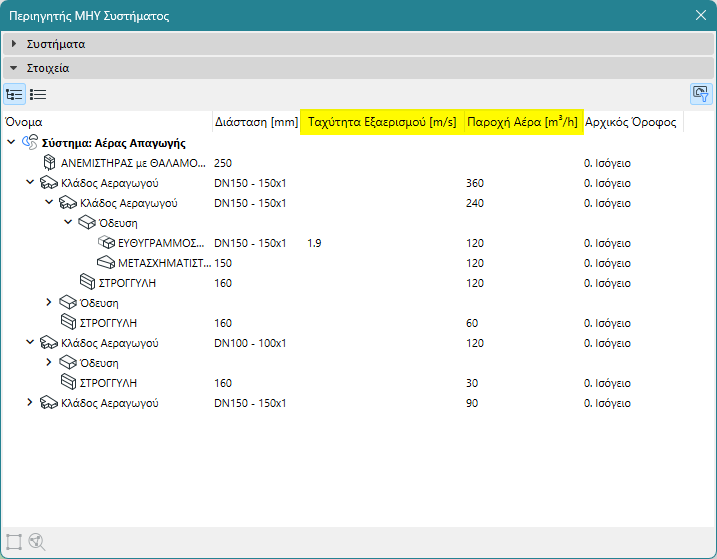The width and height of the screenshot is (717, 559).
Task: Collapse the DN100 Κλάδος Αεραγωγού
Action: click(30, 342)
